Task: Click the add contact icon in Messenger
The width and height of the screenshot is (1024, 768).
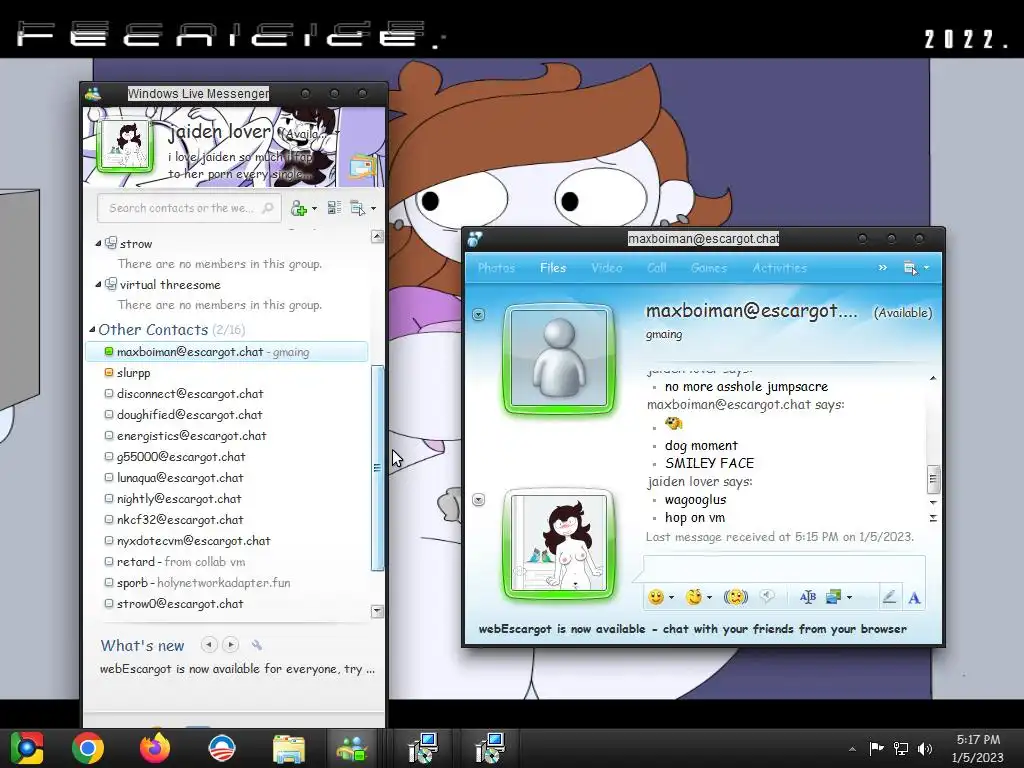Action: pos(299,208)
